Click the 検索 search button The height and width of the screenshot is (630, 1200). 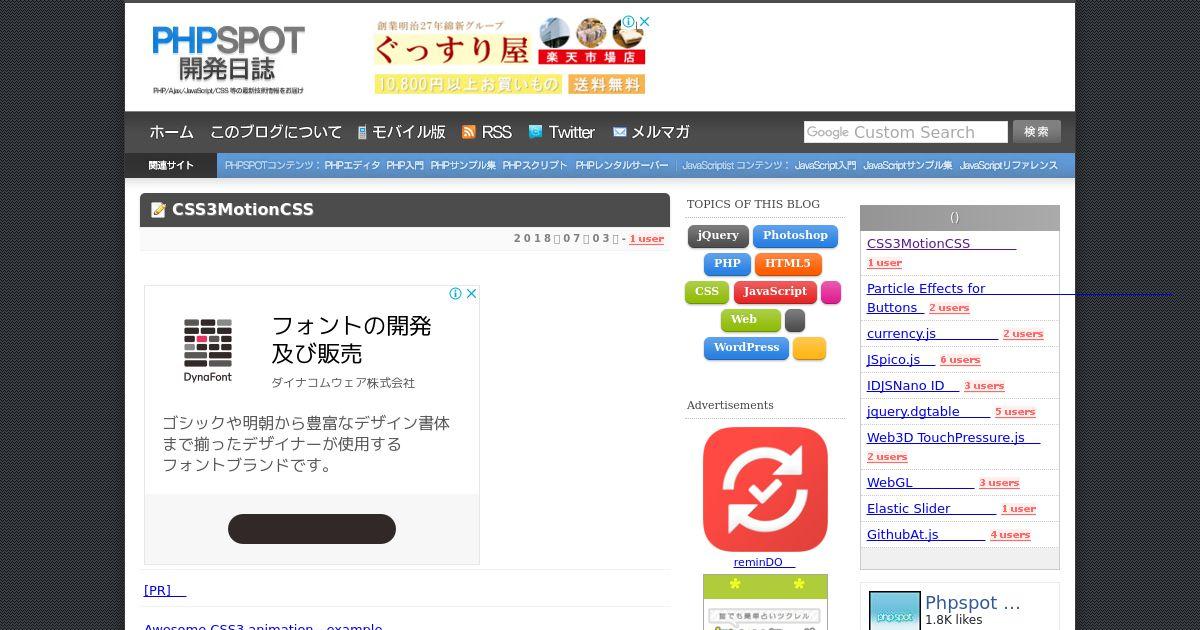point(1037,132)
